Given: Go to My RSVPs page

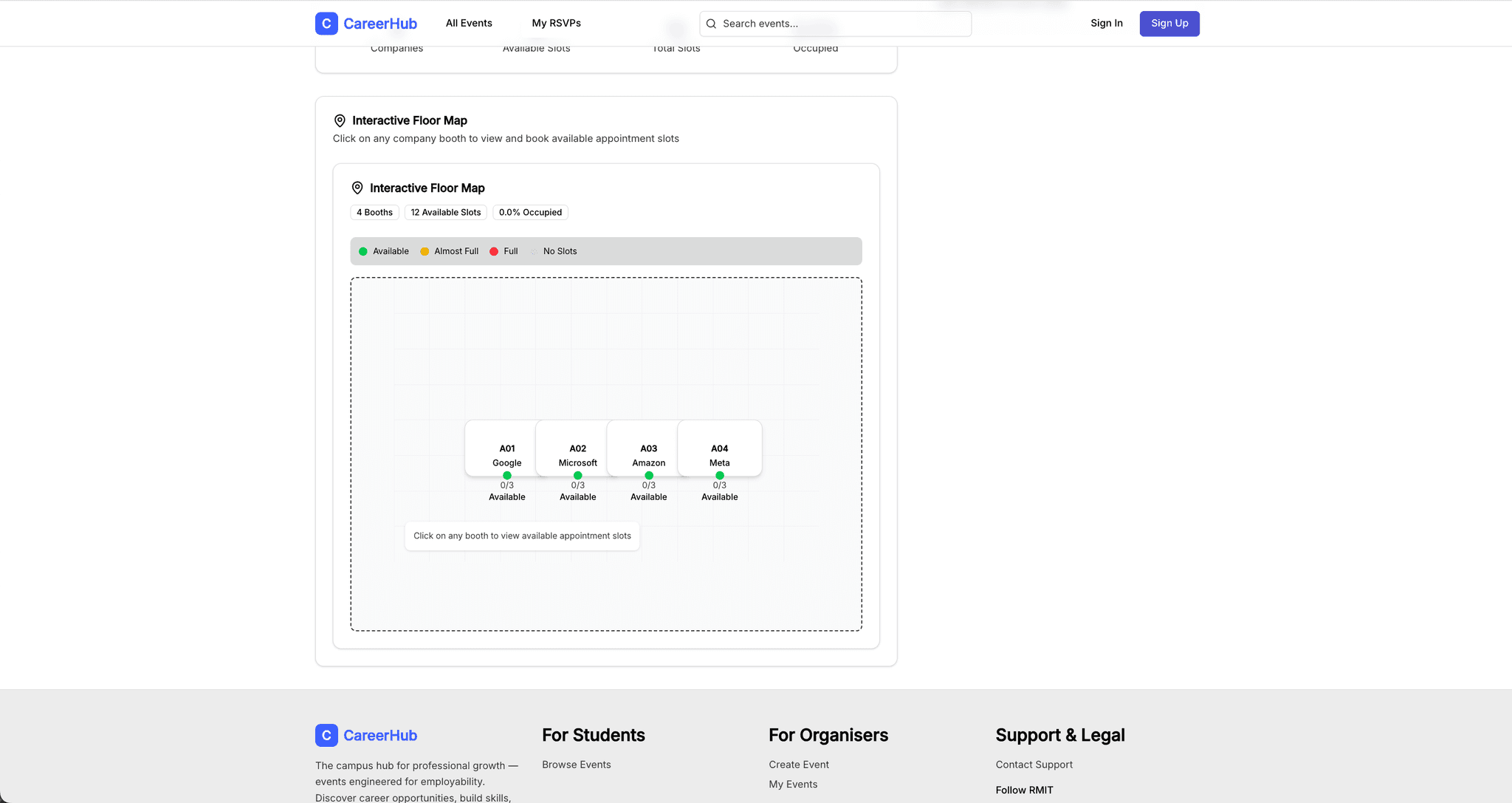Looking at the screenshot, I should (x=556, y=23).
